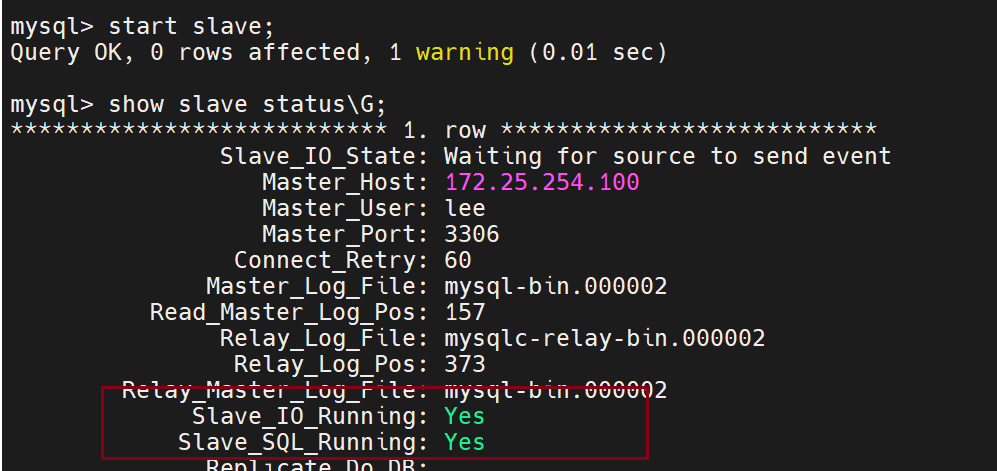
Task: Click the 'Master_User:' label
Action: 346,208
